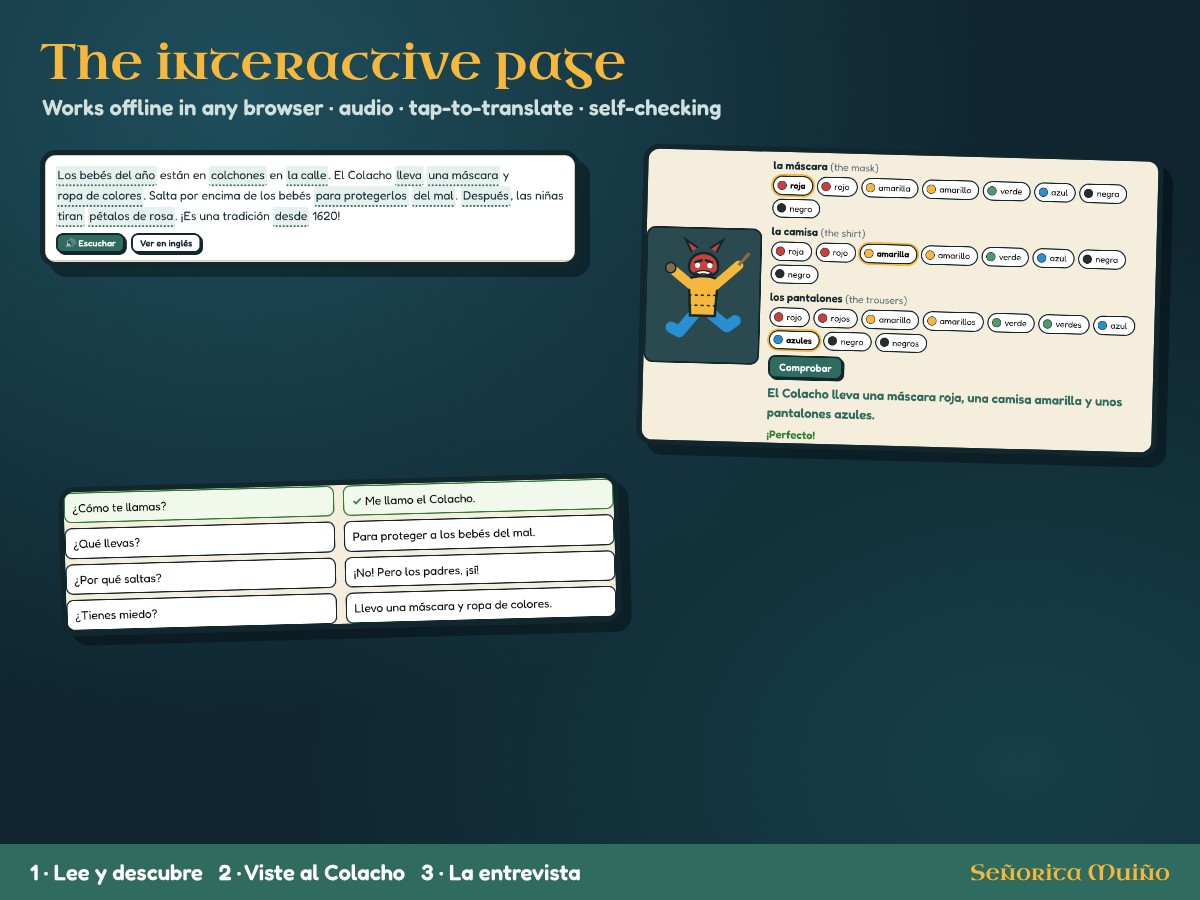Translate the phrase 'ropa de colores'

click(x=100, y=196)
